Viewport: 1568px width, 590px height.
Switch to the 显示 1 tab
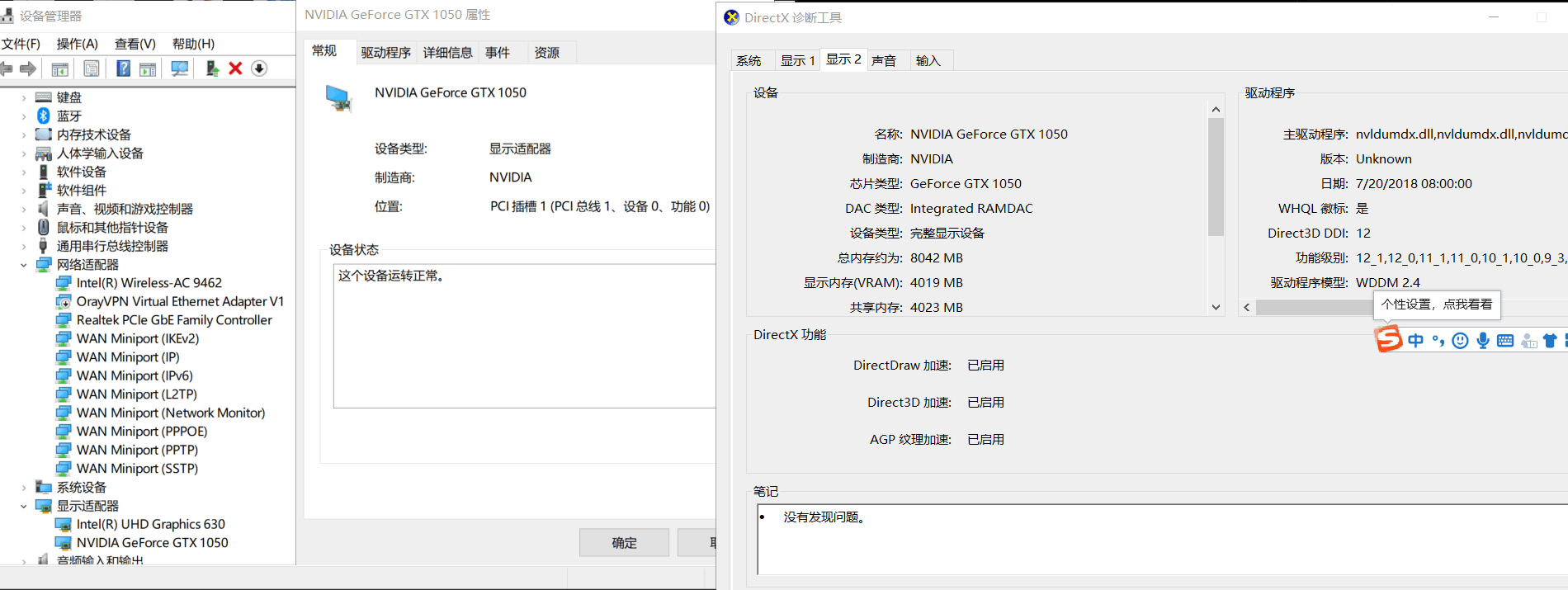pos(797,60)
